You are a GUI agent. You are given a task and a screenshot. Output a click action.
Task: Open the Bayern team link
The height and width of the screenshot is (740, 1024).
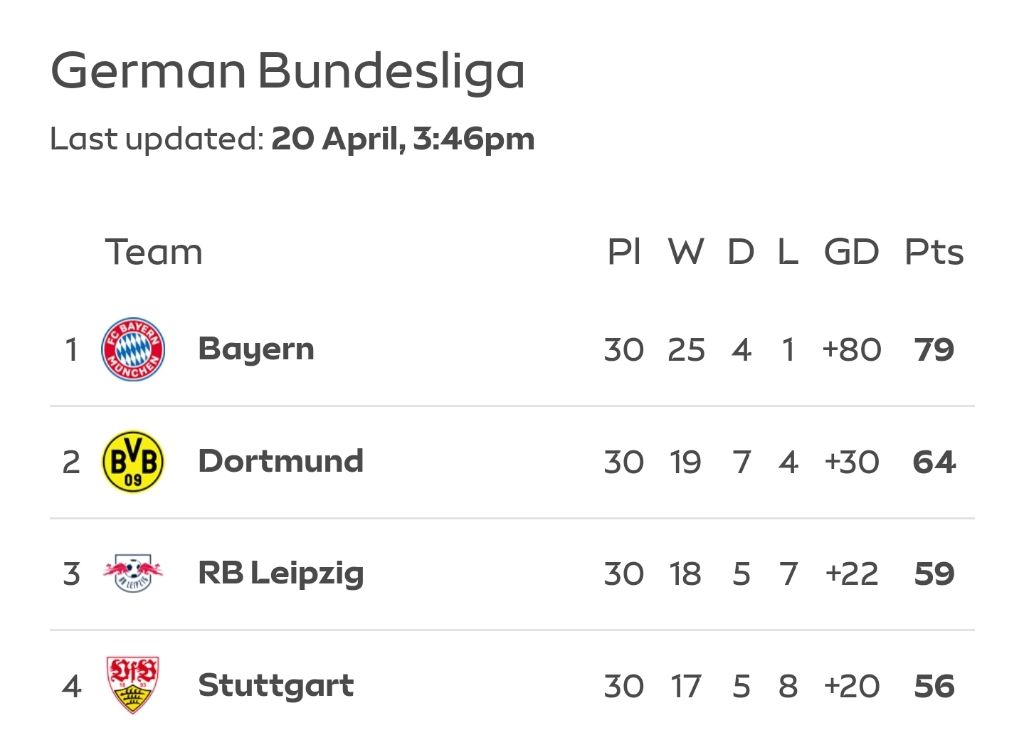pos(256,349)
